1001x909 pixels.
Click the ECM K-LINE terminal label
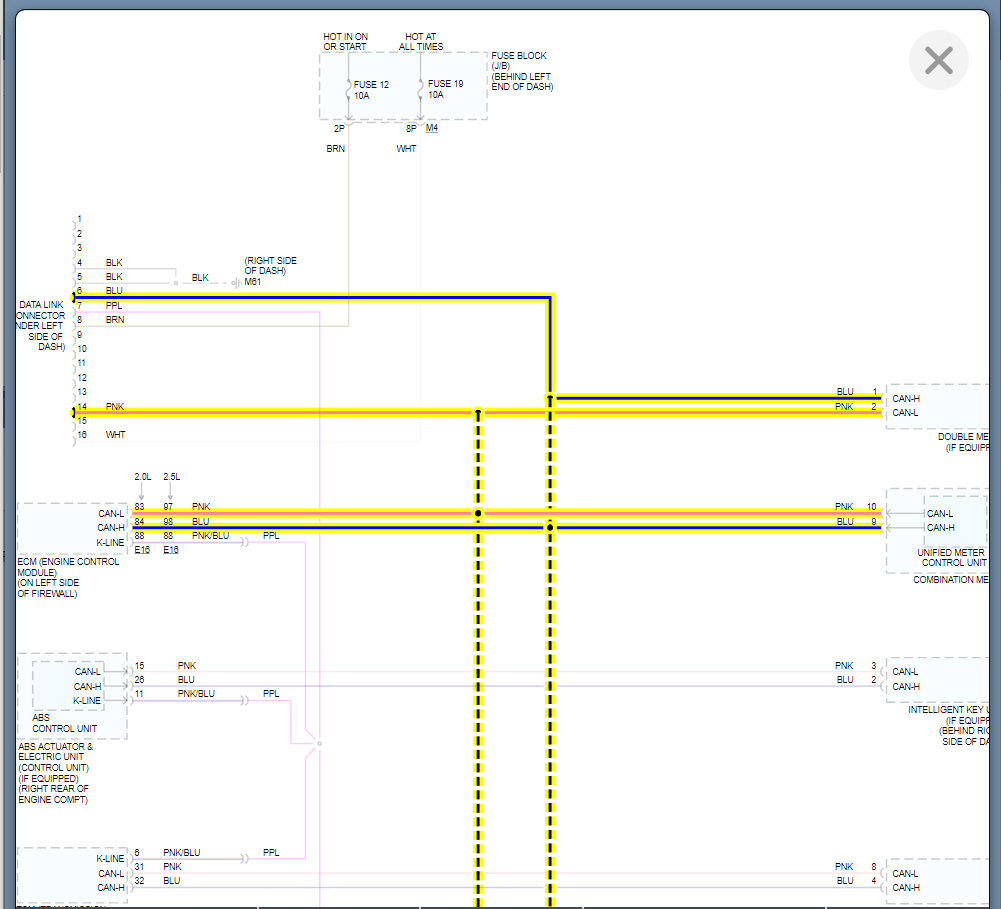[110, 542]
